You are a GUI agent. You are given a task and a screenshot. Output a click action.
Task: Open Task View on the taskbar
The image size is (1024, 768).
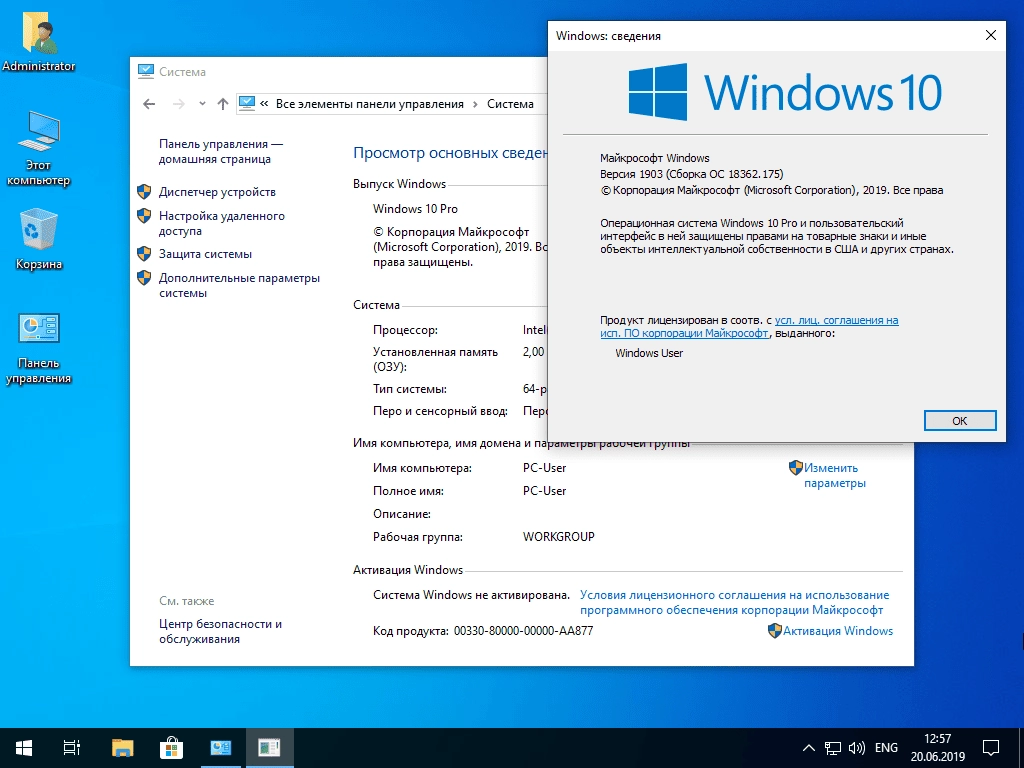tap(71, 748)
